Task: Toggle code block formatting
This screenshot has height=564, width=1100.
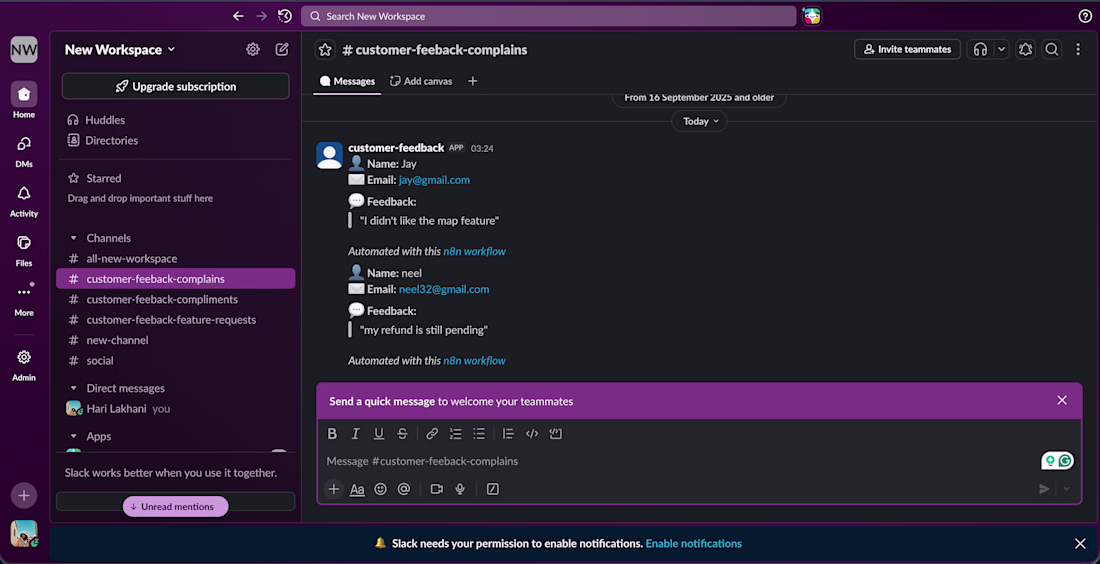Action: tap(556, 434)
